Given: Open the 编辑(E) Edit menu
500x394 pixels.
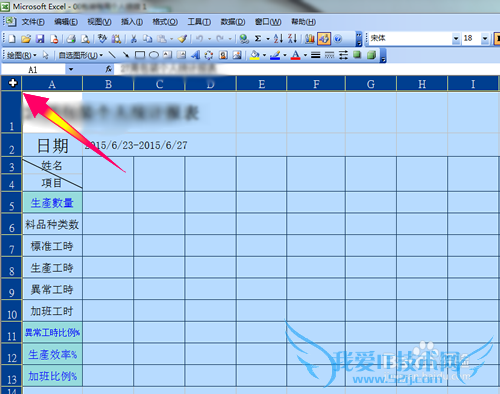Looking at the screenshot, I should 66,22.
